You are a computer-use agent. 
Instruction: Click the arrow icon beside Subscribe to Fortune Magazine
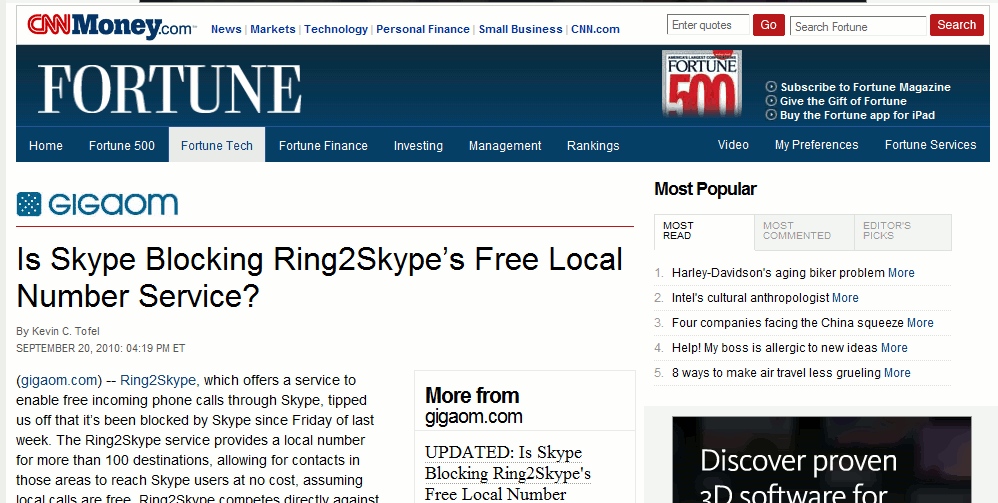pos(771,87)
